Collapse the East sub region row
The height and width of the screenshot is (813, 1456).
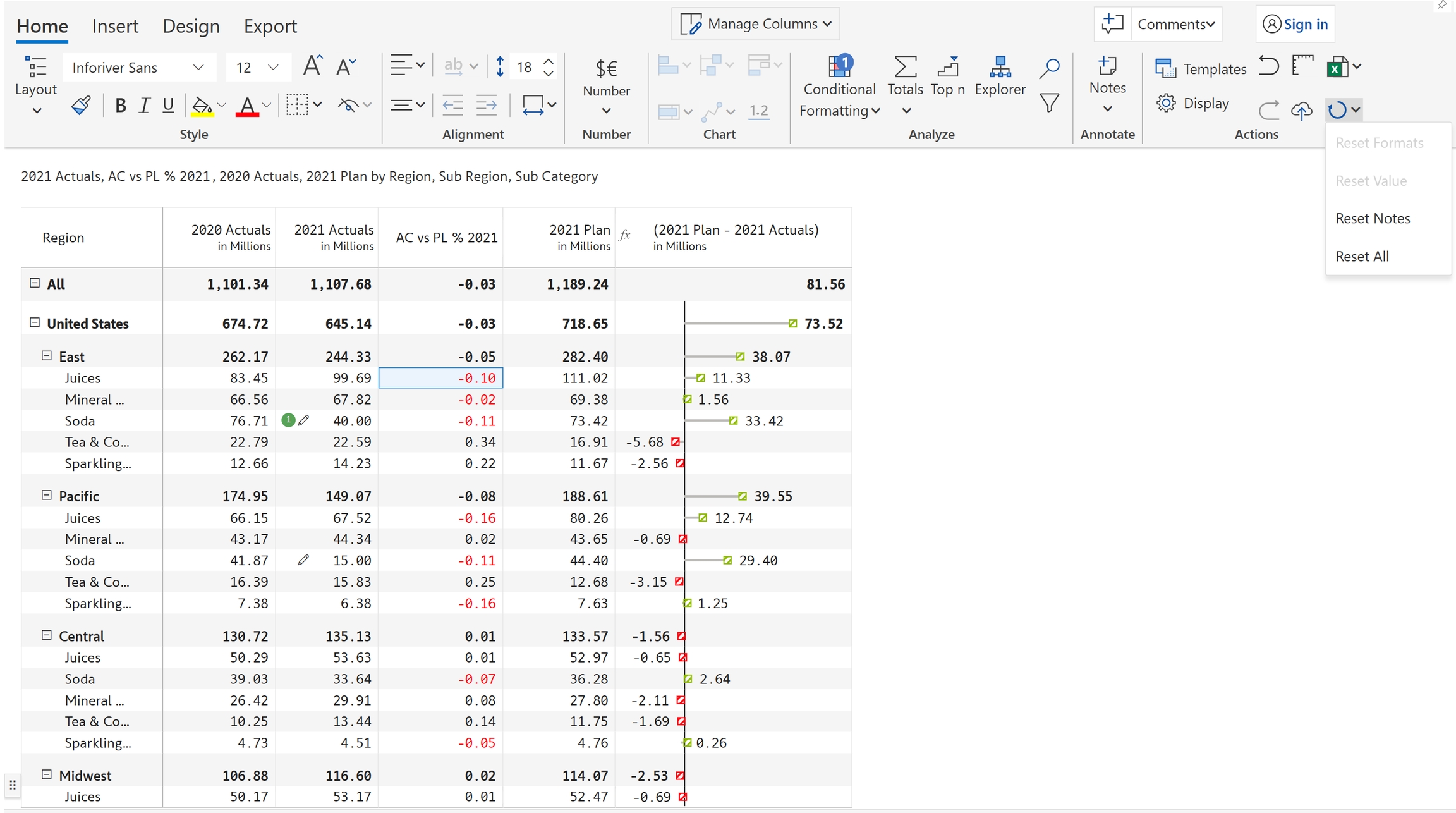click(x=47, y=356)
